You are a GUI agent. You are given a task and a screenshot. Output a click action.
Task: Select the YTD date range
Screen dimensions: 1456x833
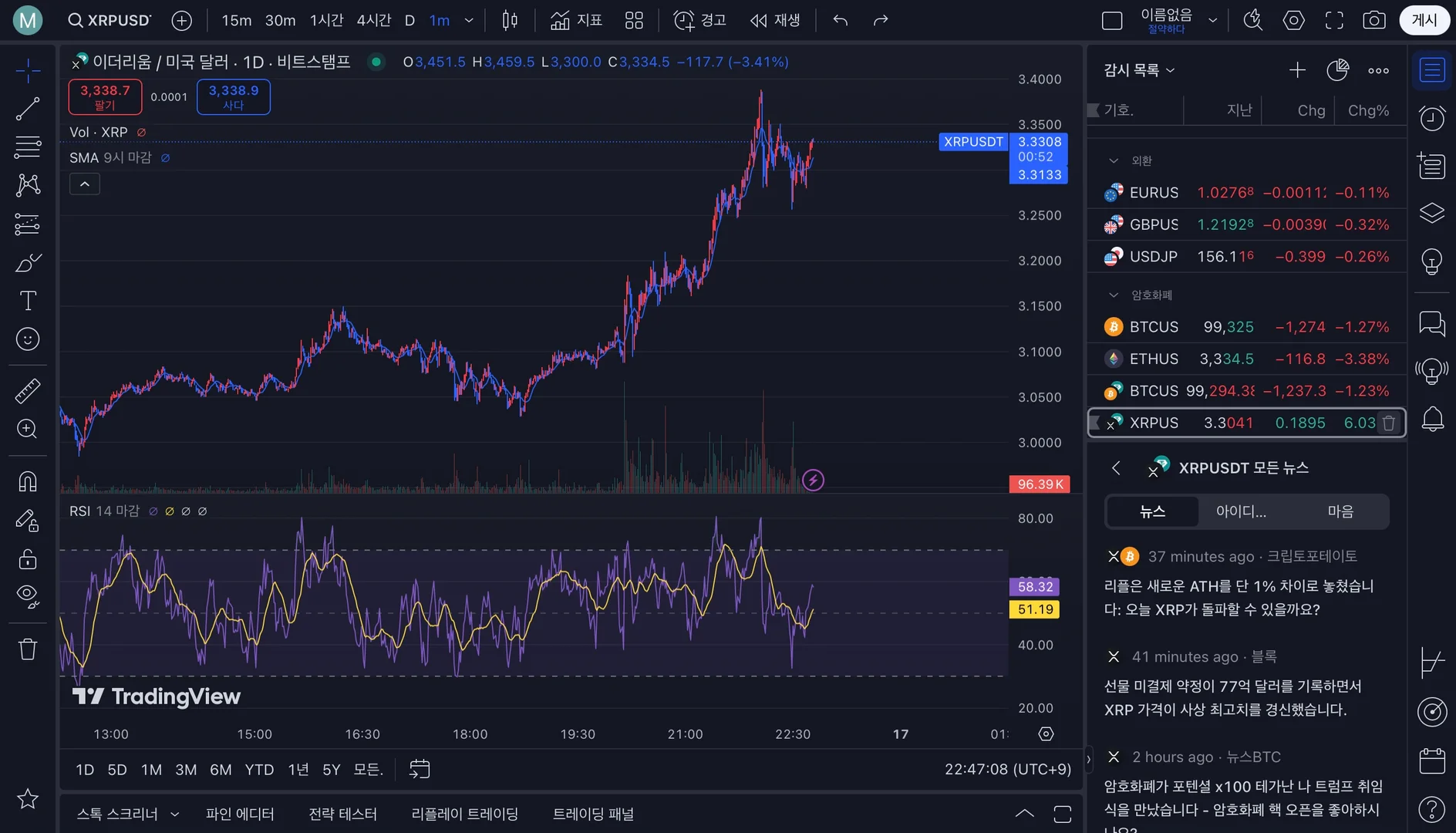tap(259, 770)
